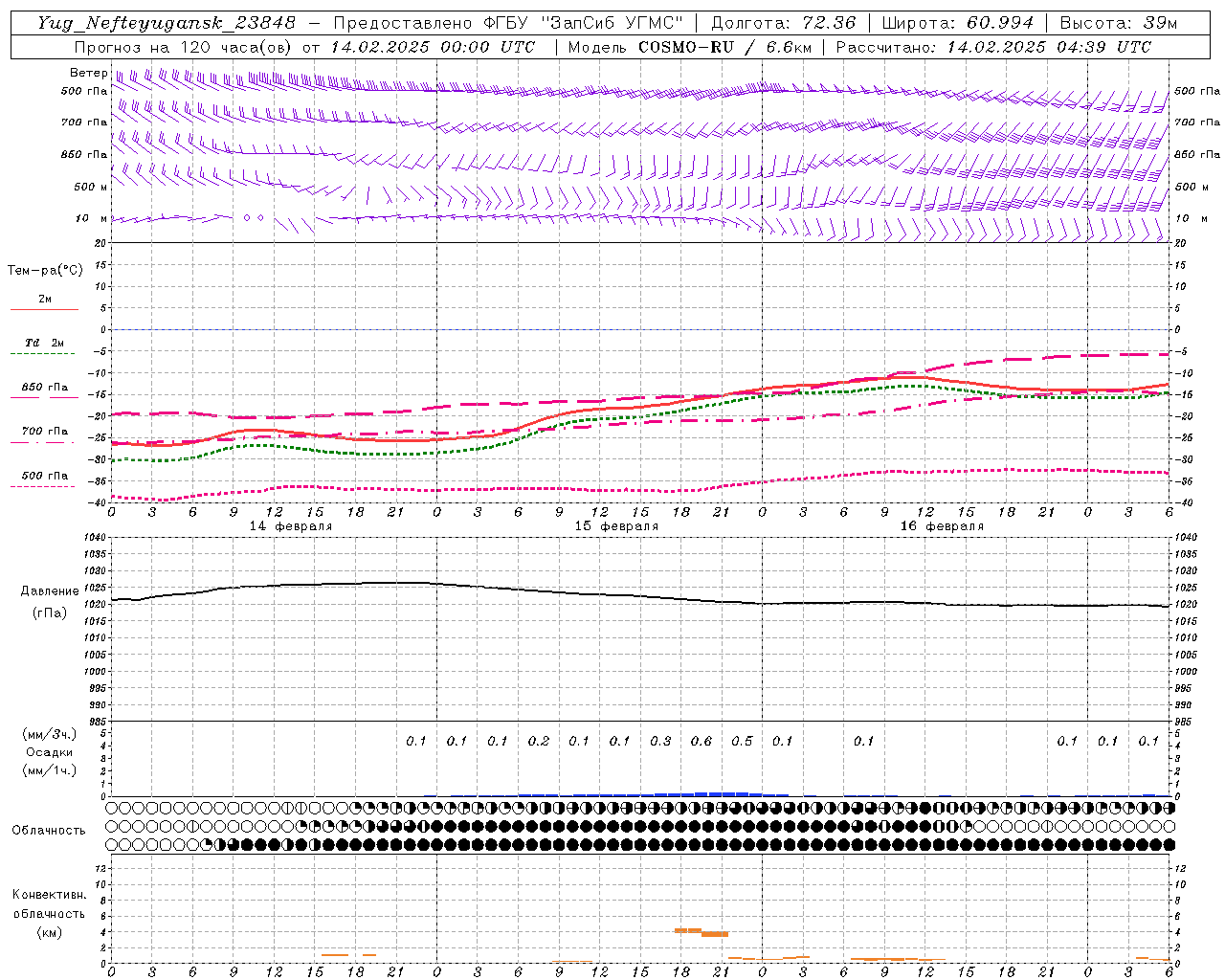This screenshot has width=1225, height=980.
Task: Click the Высота: 39м header value
Action: [1118, 23]
